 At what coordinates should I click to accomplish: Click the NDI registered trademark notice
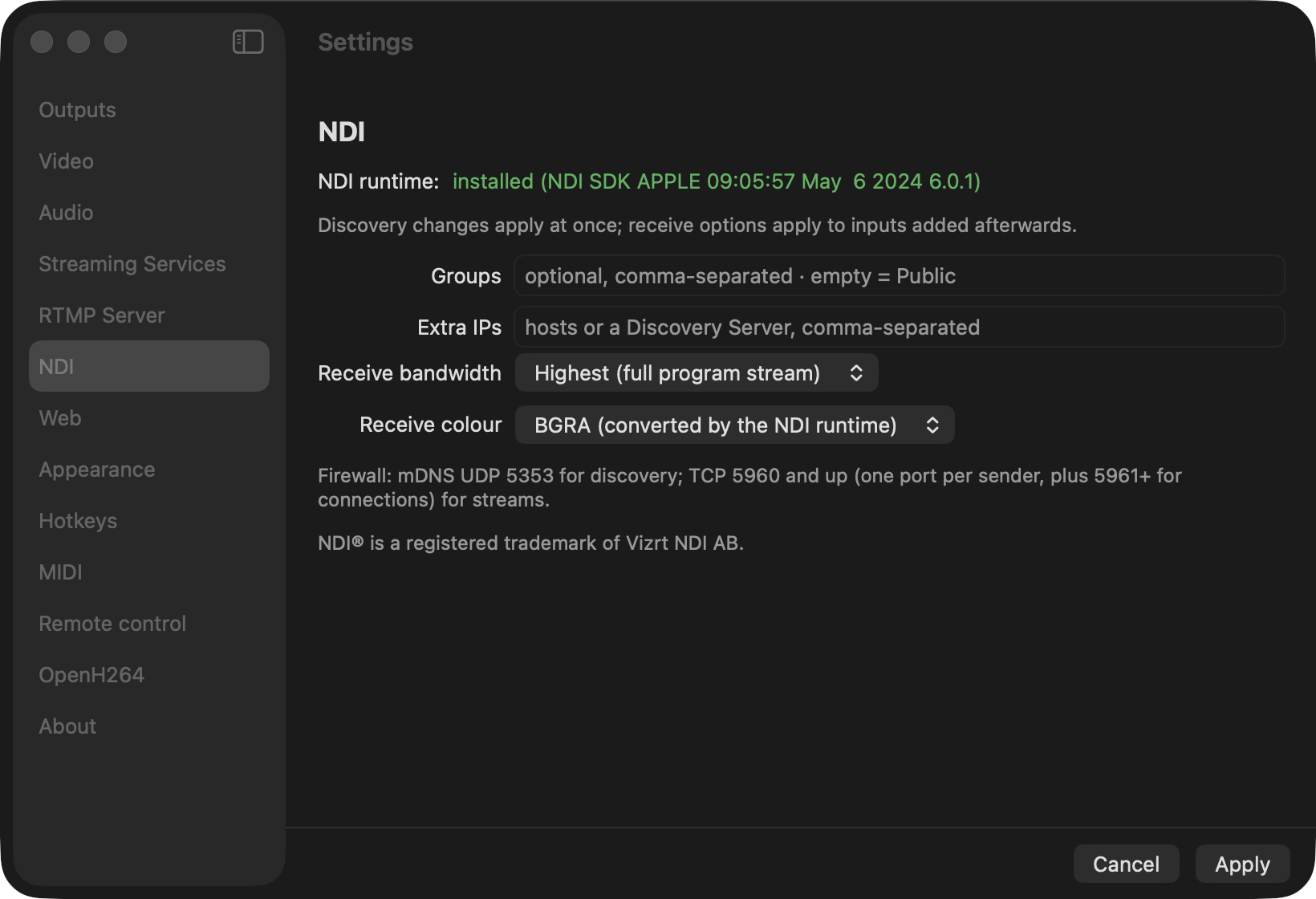tap(530, 543)
